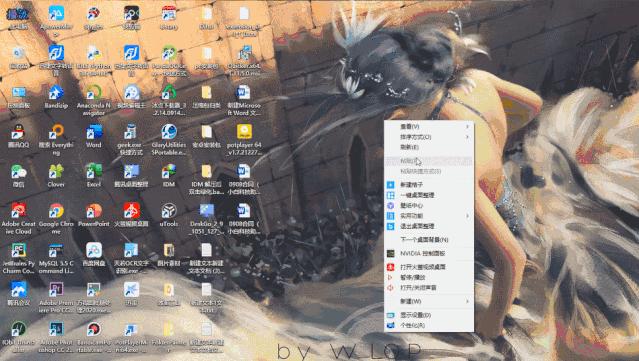639x361 pixels.
Task: Select the Anaconda Navigator desktop icon
Action: (x=94, y=100)
